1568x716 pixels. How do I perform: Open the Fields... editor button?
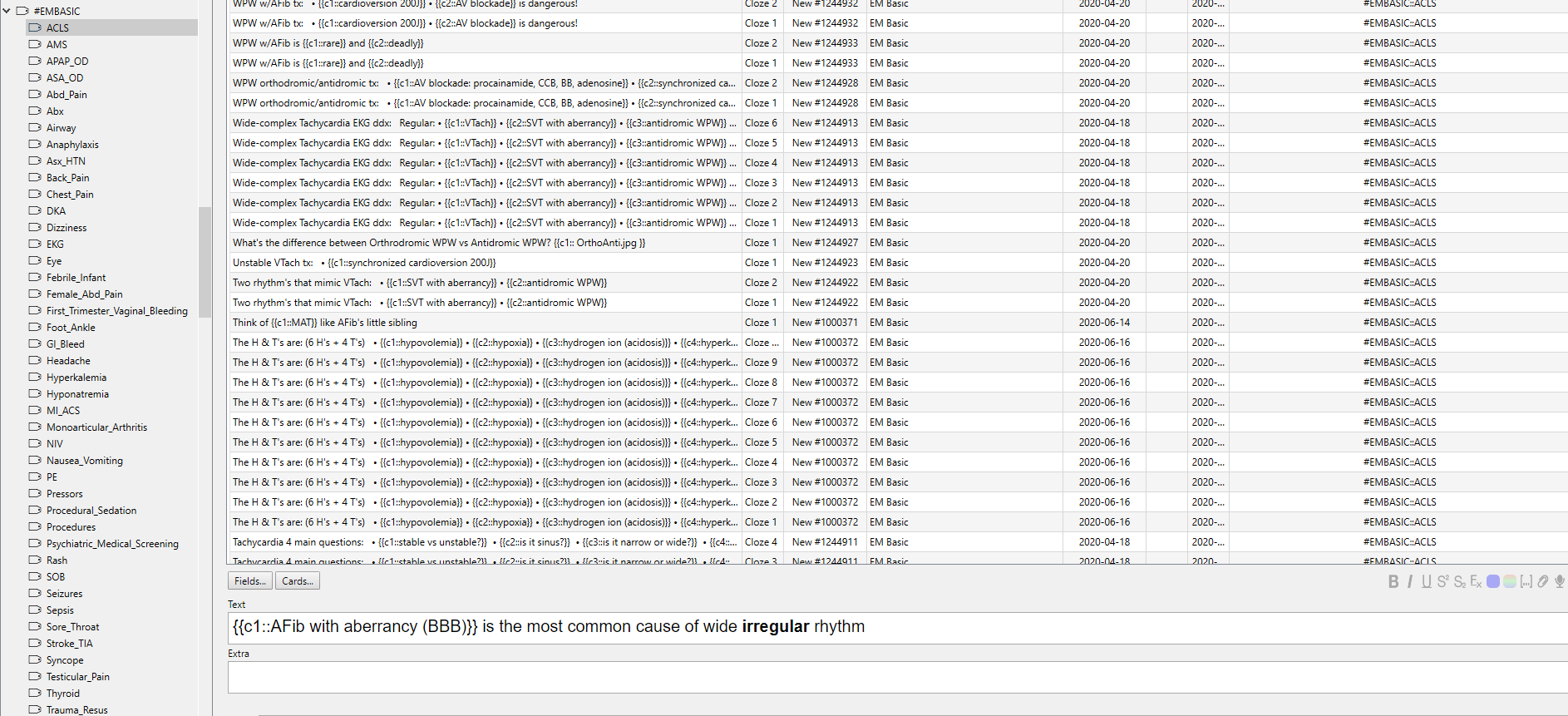click(x=250, y=581)
